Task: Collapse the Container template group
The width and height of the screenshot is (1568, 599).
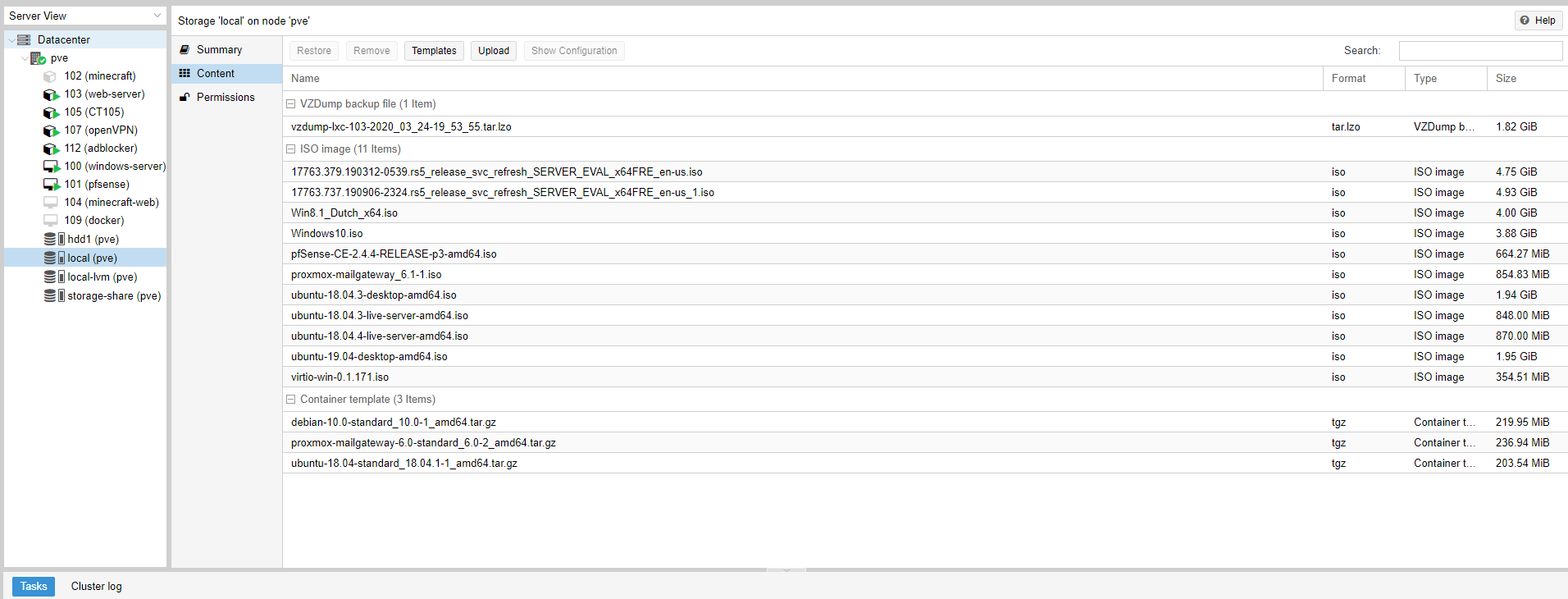Action: click(x=290, y=400)
